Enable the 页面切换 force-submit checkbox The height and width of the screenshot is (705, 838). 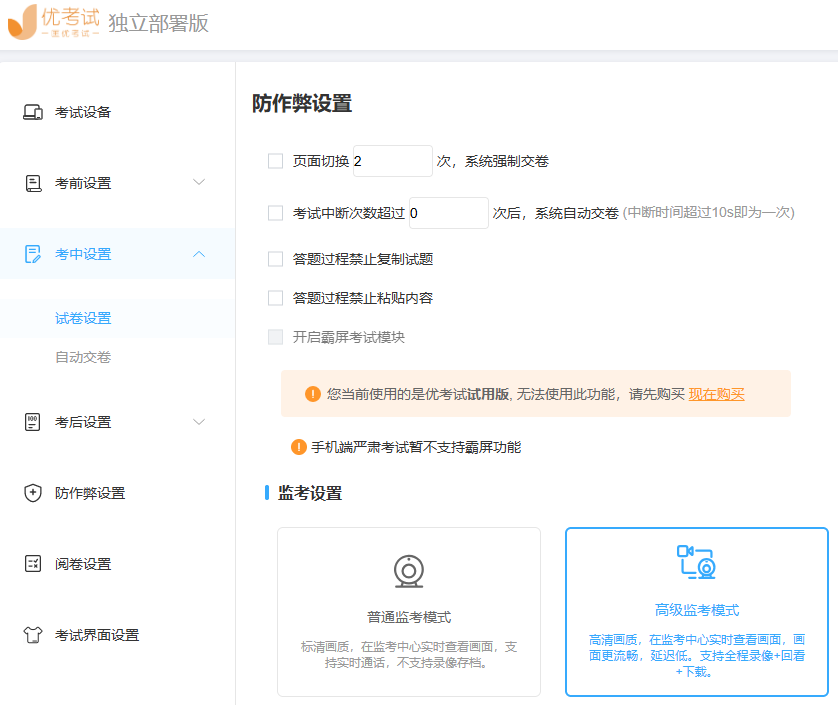(x=275, y=160)
